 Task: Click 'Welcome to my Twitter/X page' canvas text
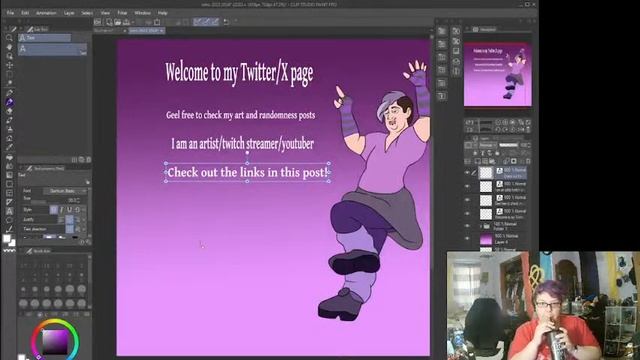click(239, 73)
